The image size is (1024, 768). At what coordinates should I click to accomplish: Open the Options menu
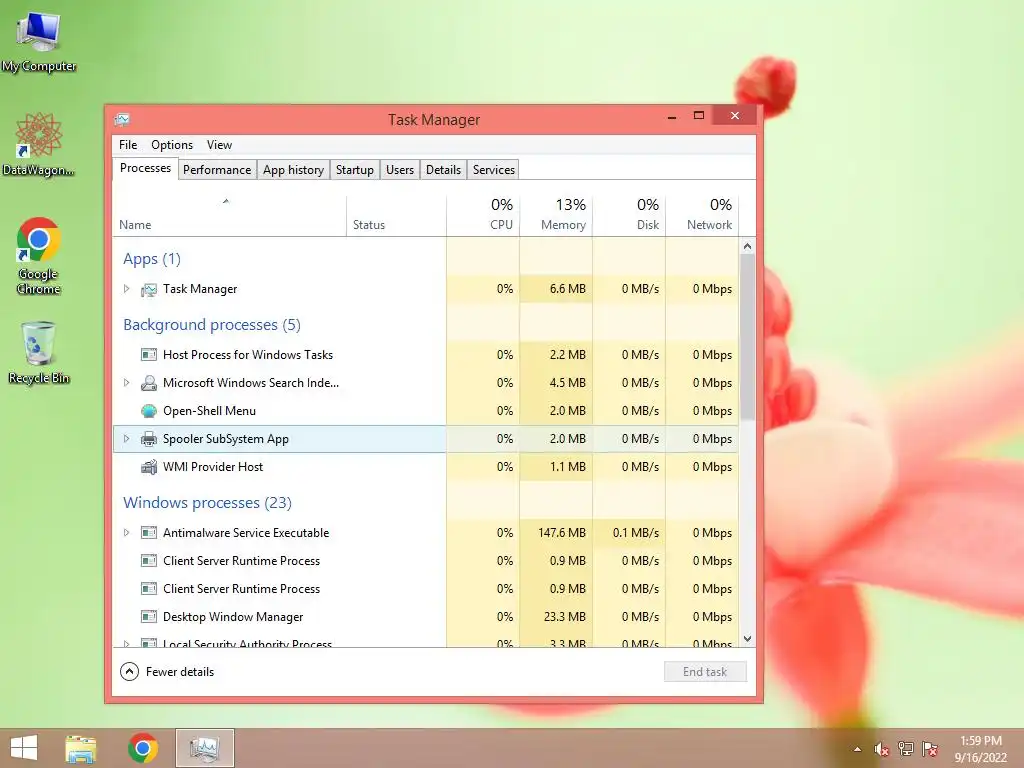[172, 145]
